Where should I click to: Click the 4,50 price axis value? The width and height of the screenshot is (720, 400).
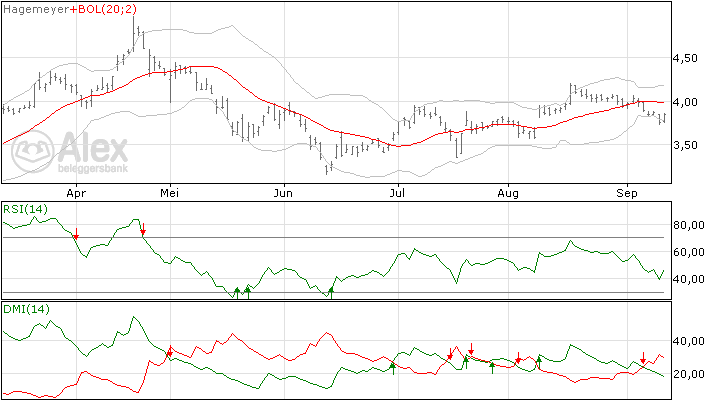685,58
